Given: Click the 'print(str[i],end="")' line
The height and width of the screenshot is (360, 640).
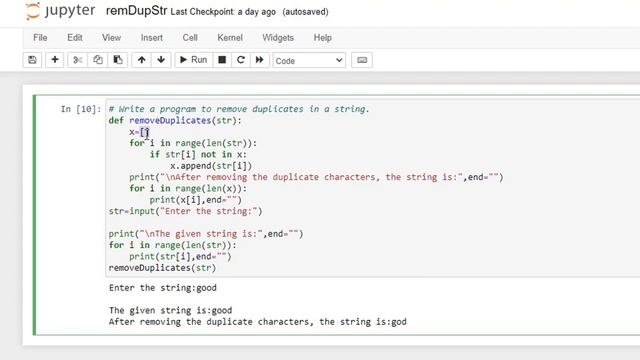Looking at the screenshot, I should (180, 256).
